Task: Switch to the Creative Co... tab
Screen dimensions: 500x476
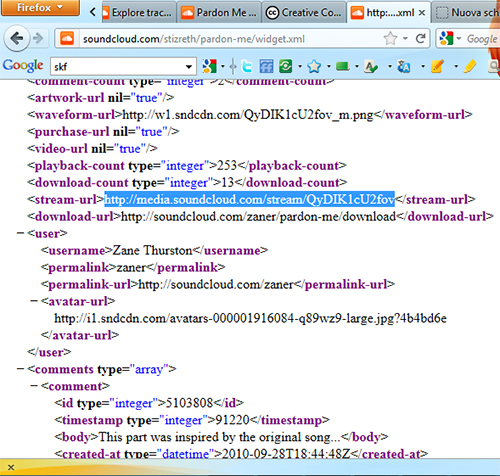Action: coord(304,13)
